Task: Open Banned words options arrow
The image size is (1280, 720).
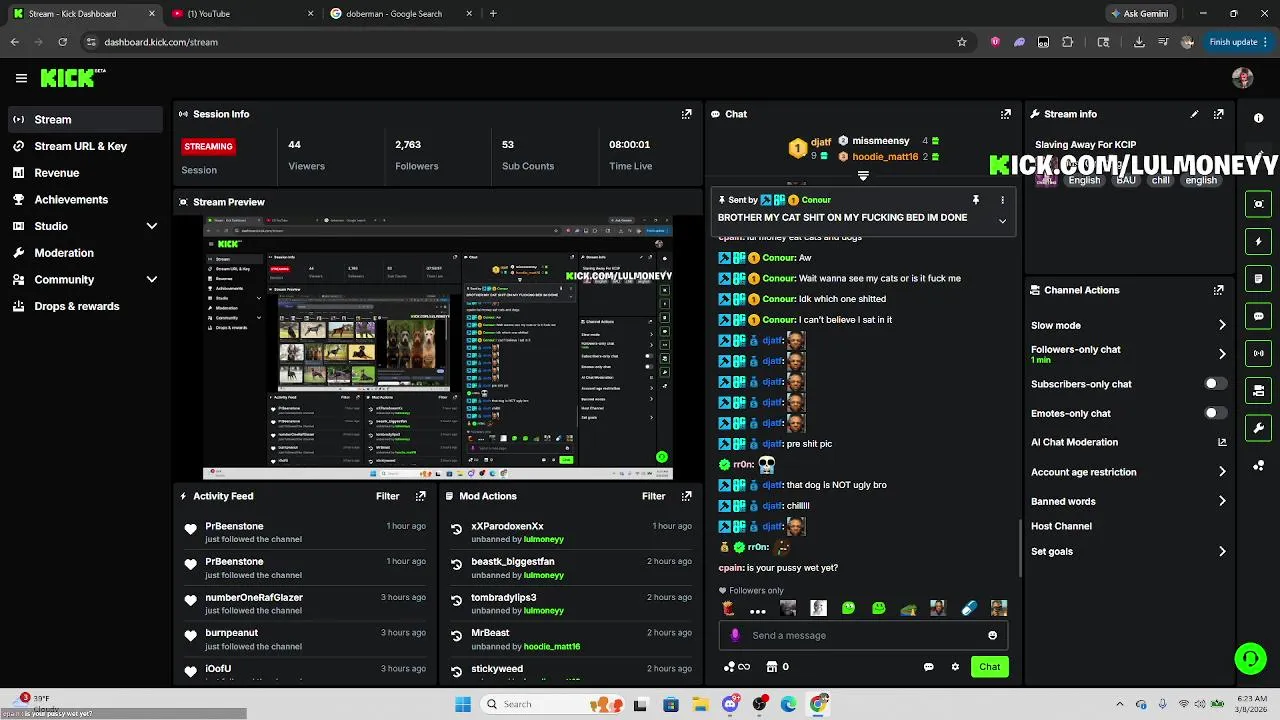Action: pos(1222,501)
